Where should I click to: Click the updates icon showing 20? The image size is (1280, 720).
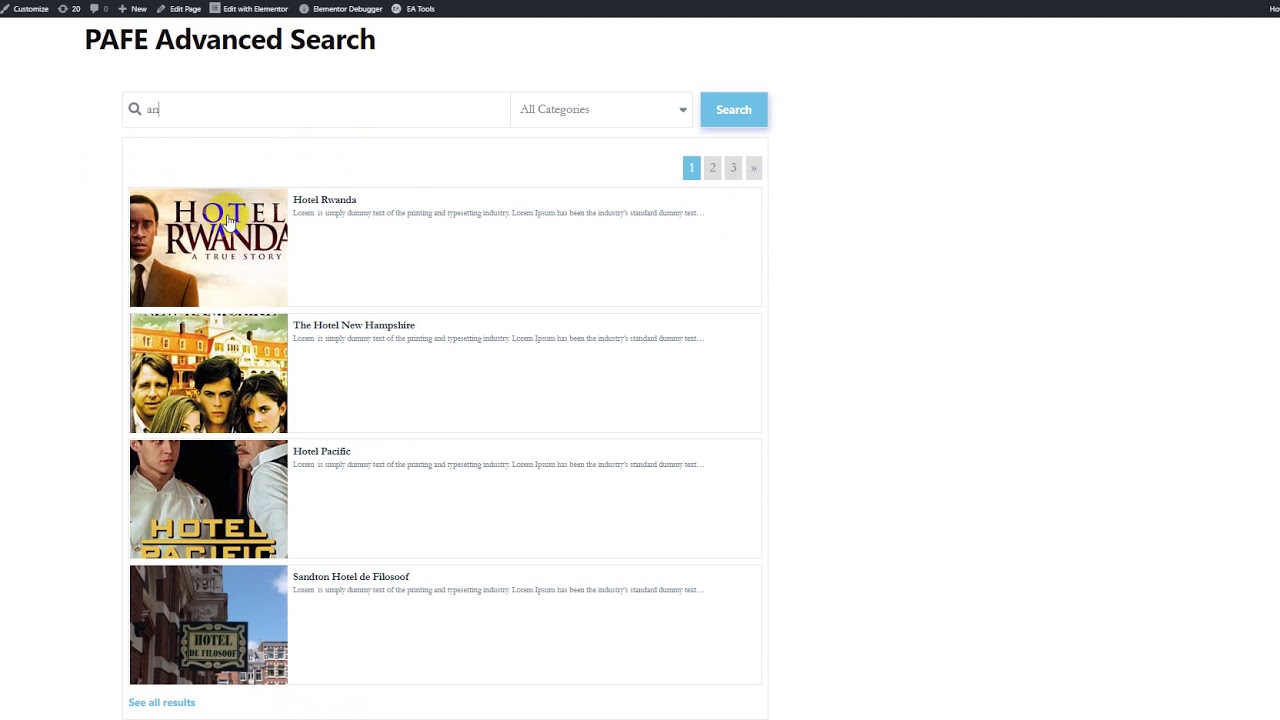69,9
